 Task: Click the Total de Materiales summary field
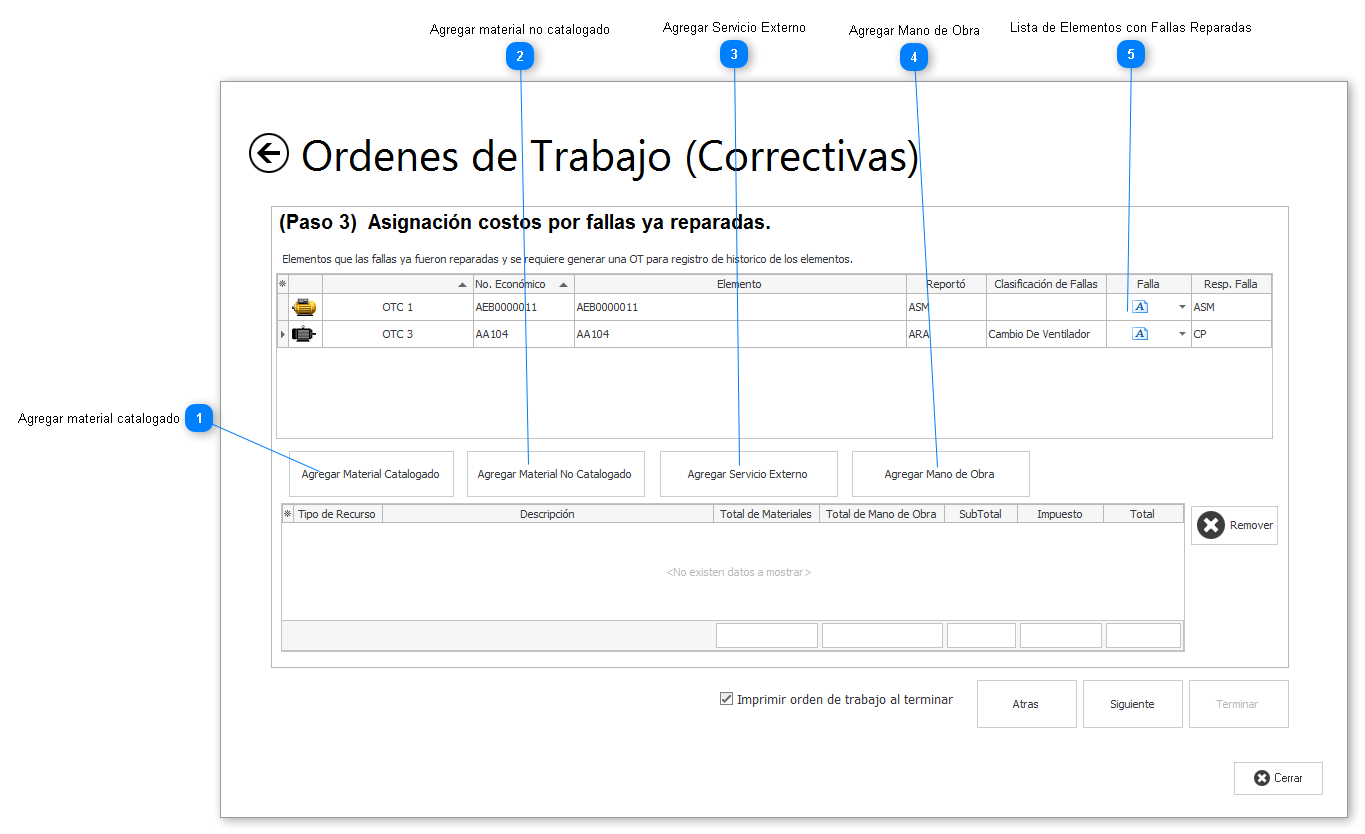coord(766,635)
